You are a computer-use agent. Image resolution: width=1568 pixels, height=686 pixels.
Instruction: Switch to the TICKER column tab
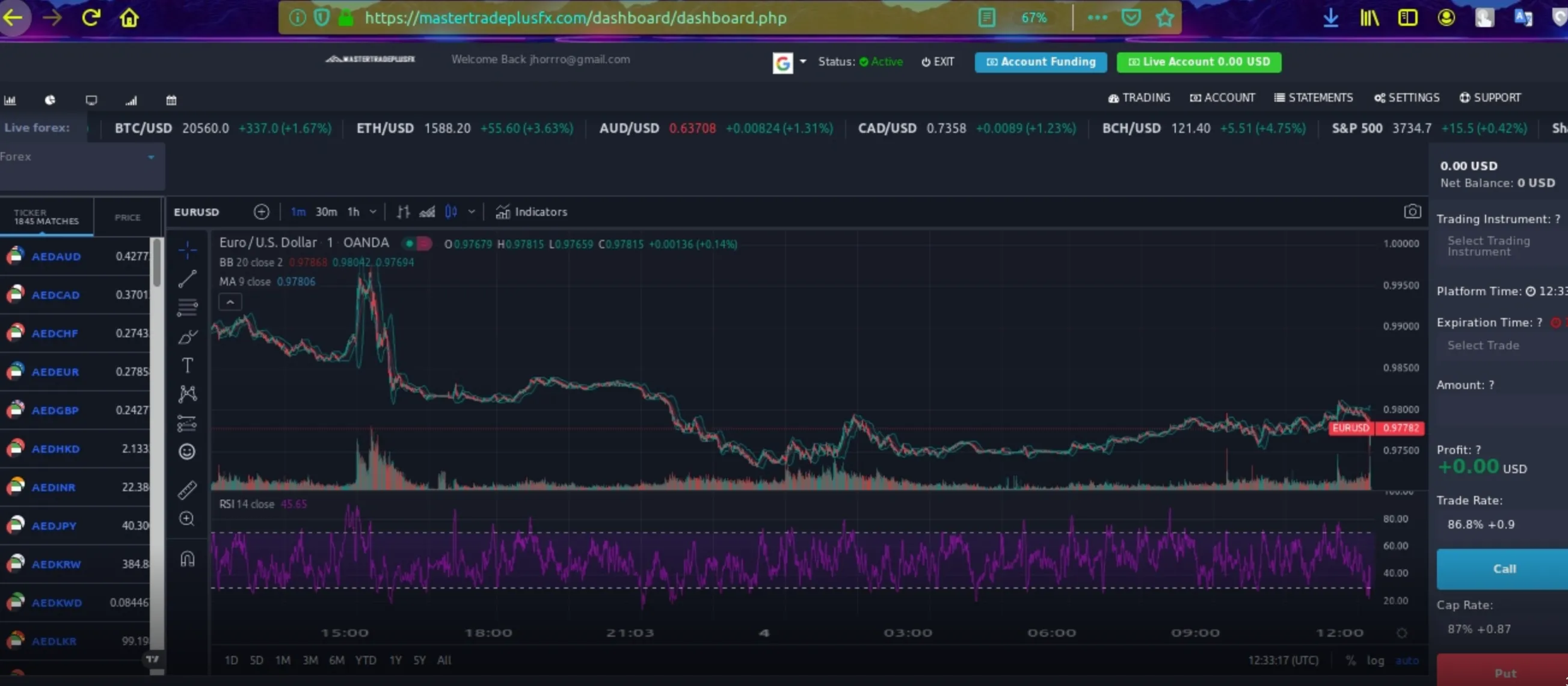pyautogui.click(x=46, y=216)
